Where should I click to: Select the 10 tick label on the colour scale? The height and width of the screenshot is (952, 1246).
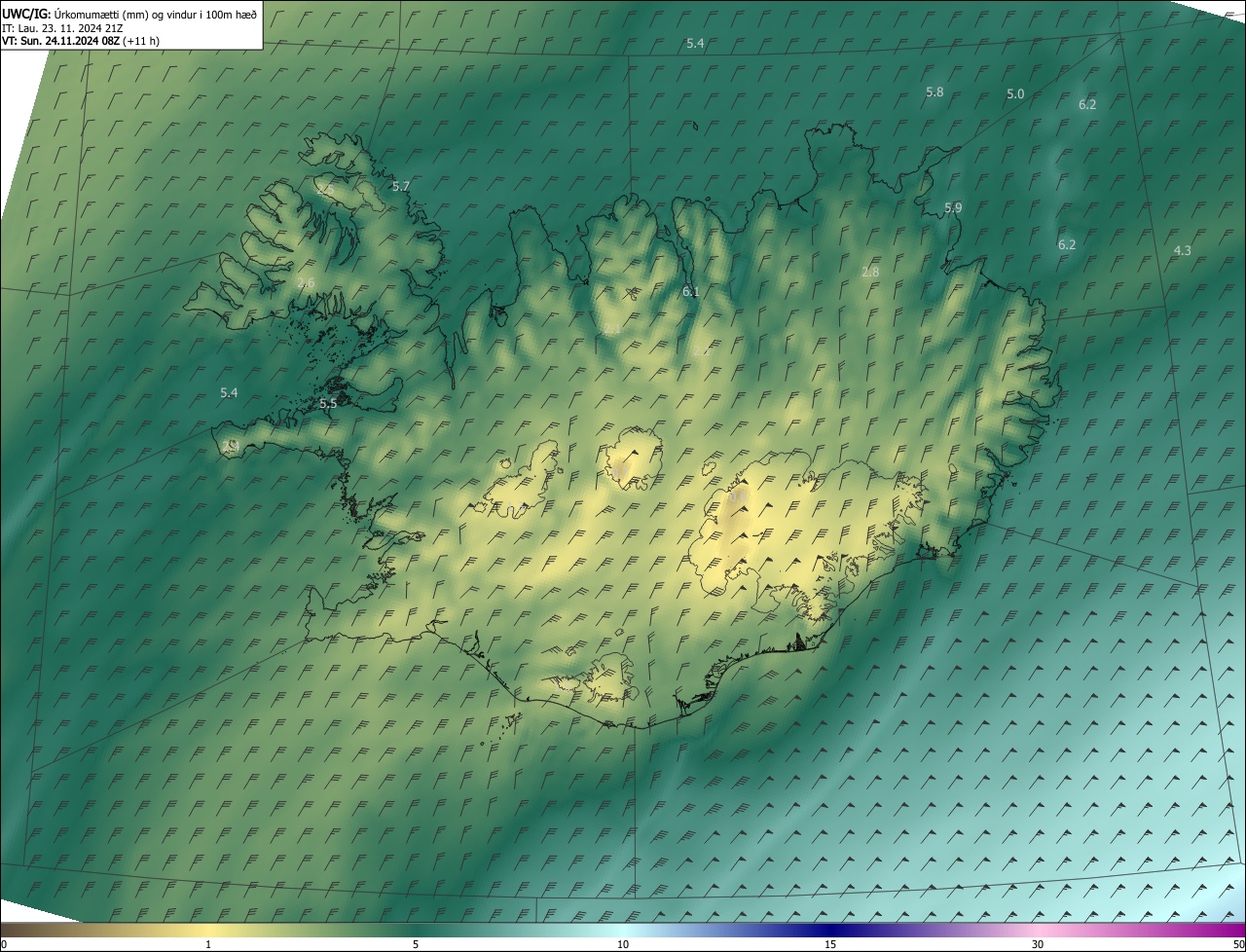pyautogui.click(x=623, y=944)
